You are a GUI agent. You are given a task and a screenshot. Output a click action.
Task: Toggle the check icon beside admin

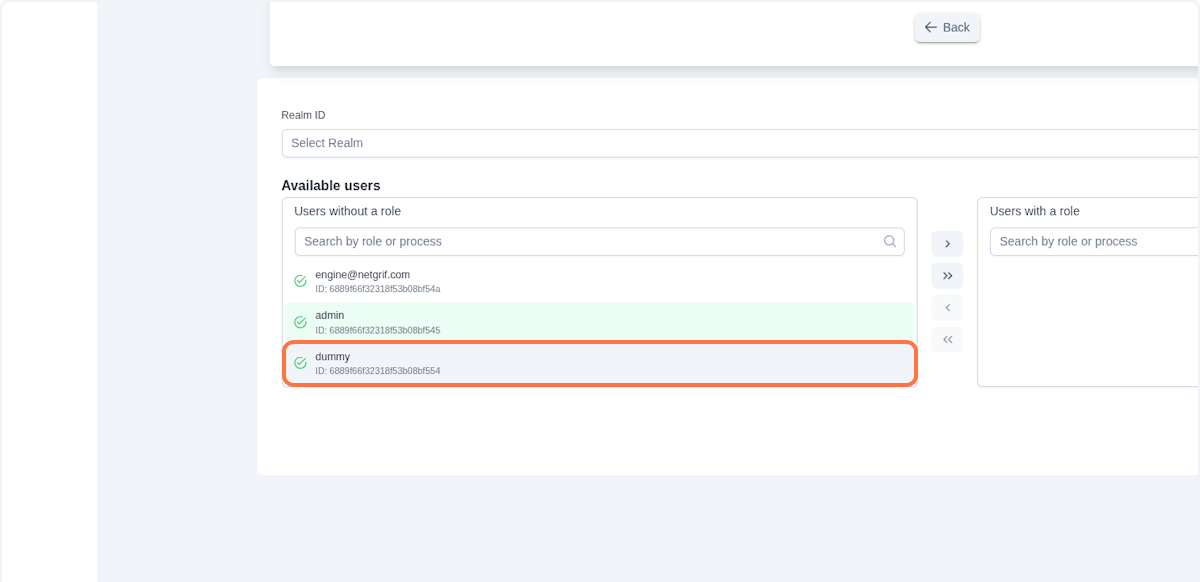[x=300, y=322]
